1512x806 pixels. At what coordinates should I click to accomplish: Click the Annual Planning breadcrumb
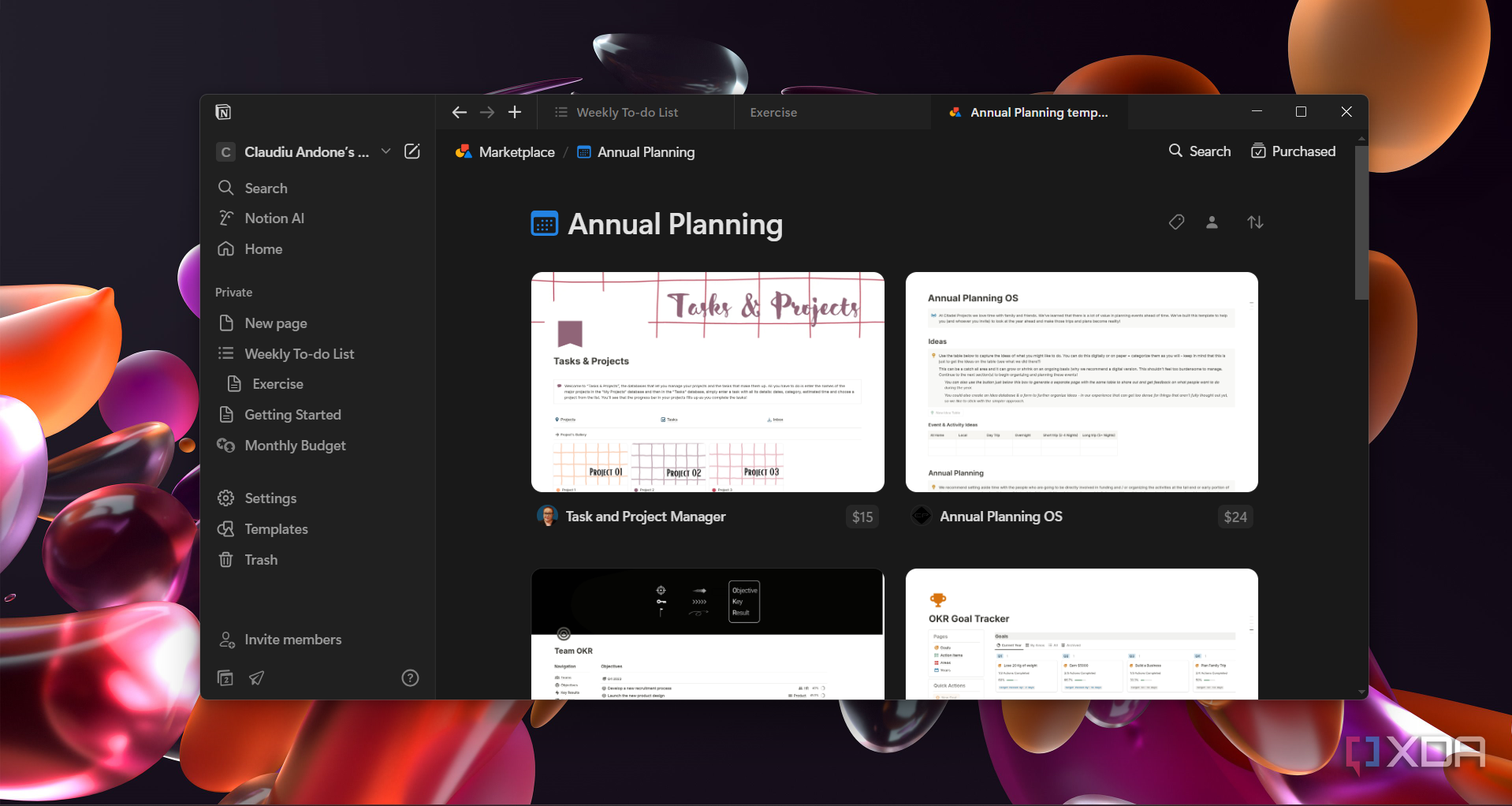click(636, 152)
